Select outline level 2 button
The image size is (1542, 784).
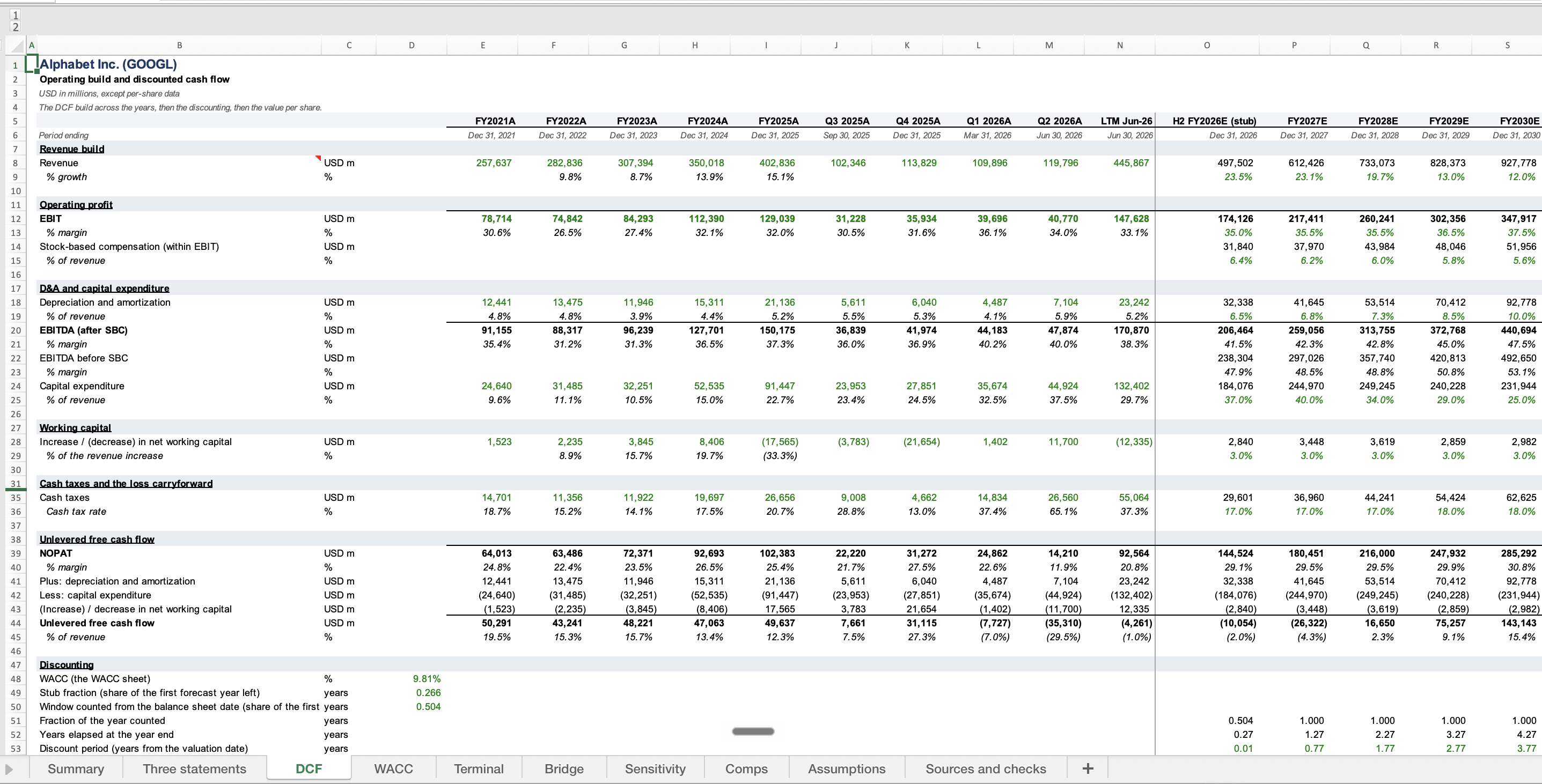click(15, 27)
